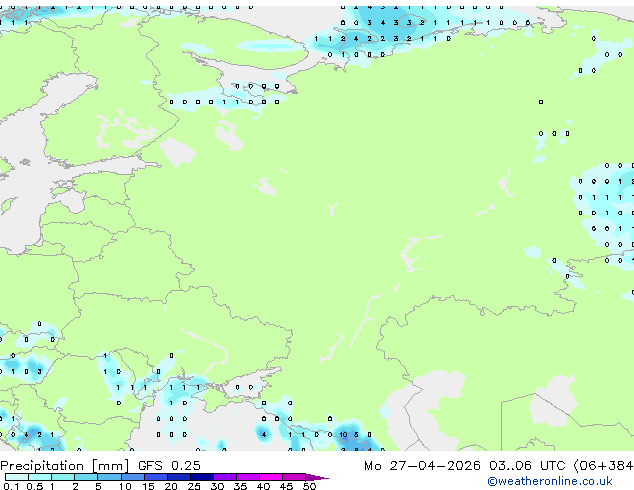This screenshot has height=490, width=634.
Task: Click the 'GFS 0.25' model label
Action: (169, 466)
